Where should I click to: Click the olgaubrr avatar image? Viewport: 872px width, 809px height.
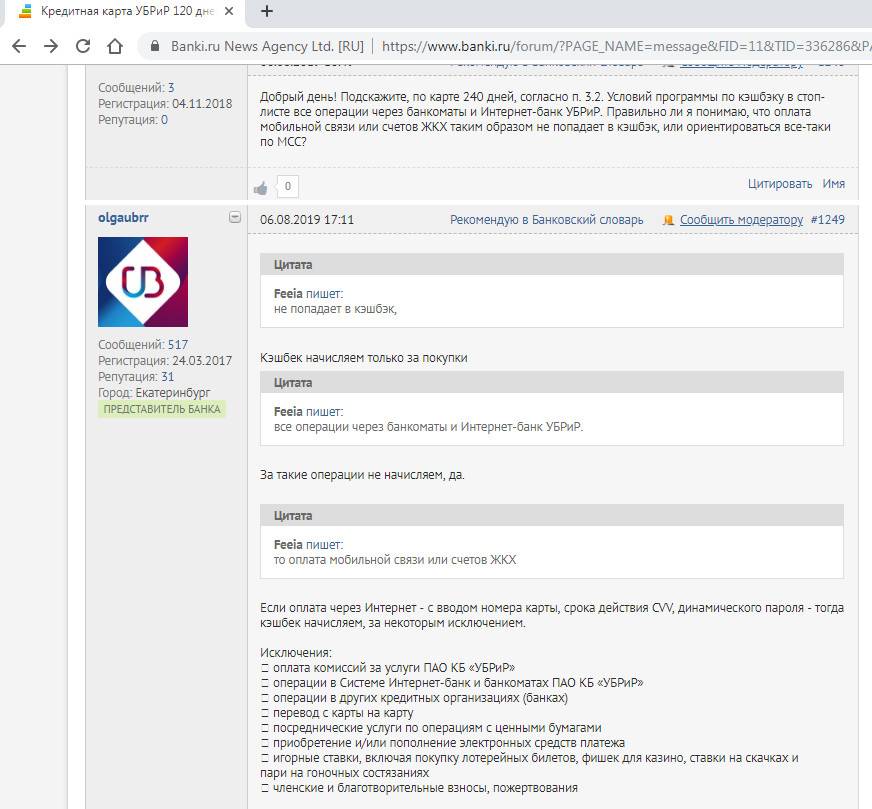(143, 282)
